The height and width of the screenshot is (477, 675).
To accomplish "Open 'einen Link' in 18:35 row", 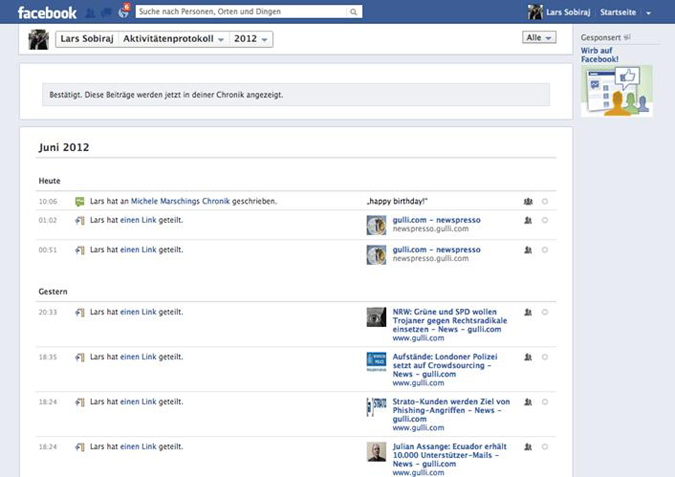I will pos(138,357).
